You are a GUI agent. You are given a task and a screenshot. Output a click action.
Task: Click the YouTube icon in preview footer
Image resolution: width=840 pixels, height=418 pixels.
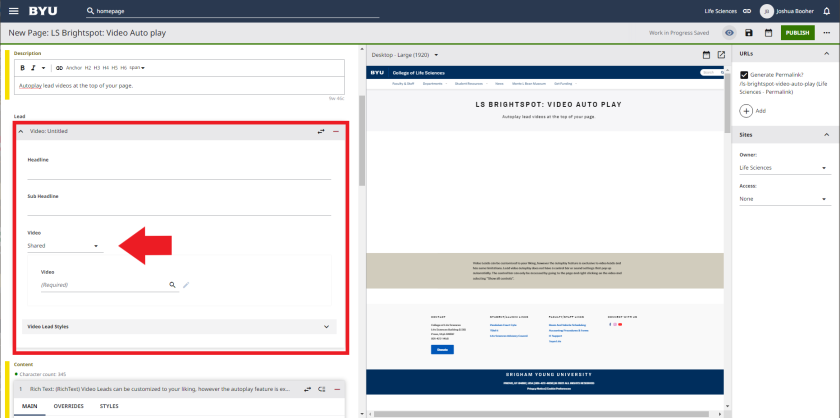click(x=620, y=324)
